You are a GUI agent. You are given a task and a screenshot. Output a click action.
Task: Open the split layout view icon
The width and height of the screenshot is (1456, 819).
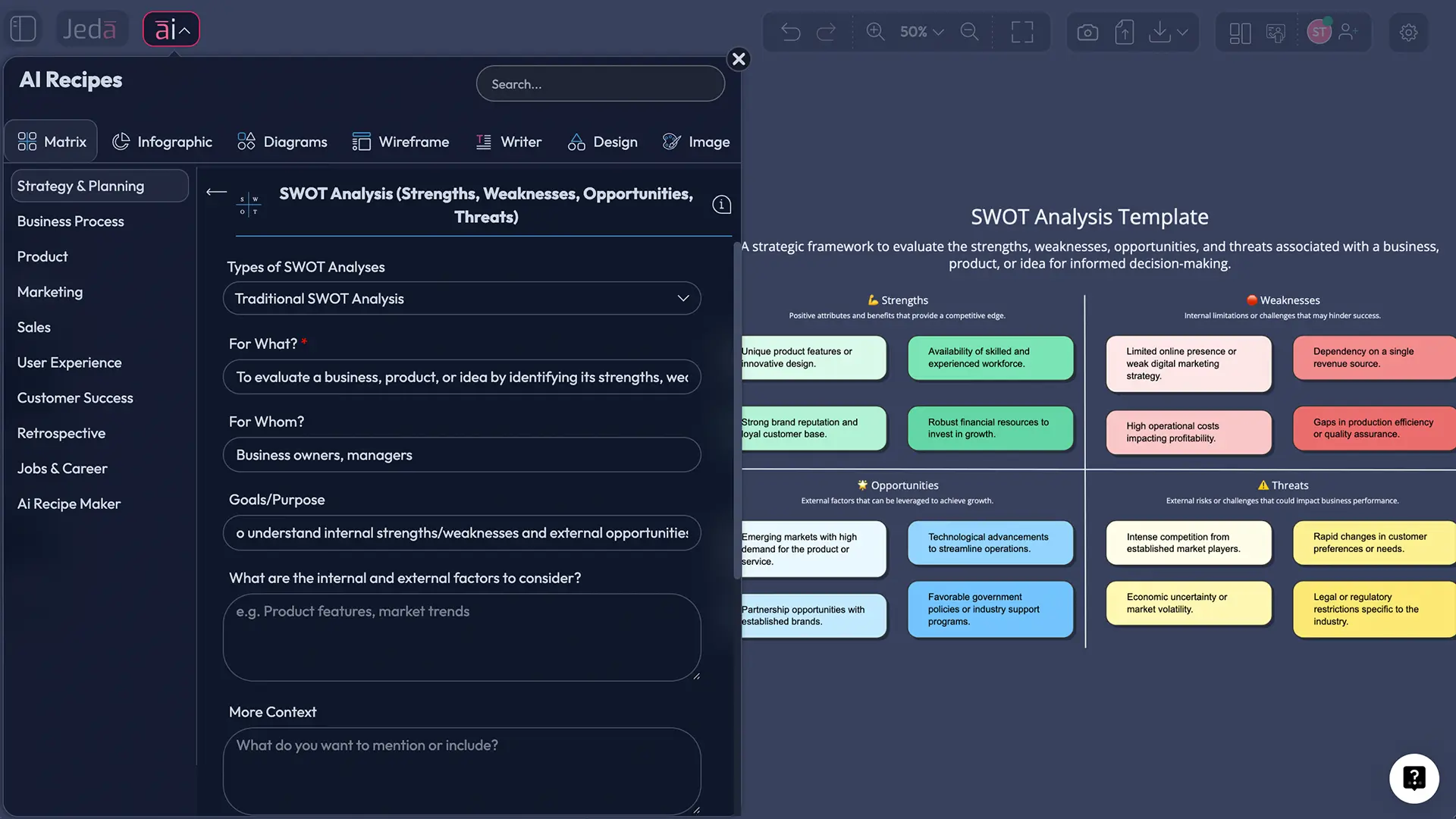click(x=1239, y=32)
